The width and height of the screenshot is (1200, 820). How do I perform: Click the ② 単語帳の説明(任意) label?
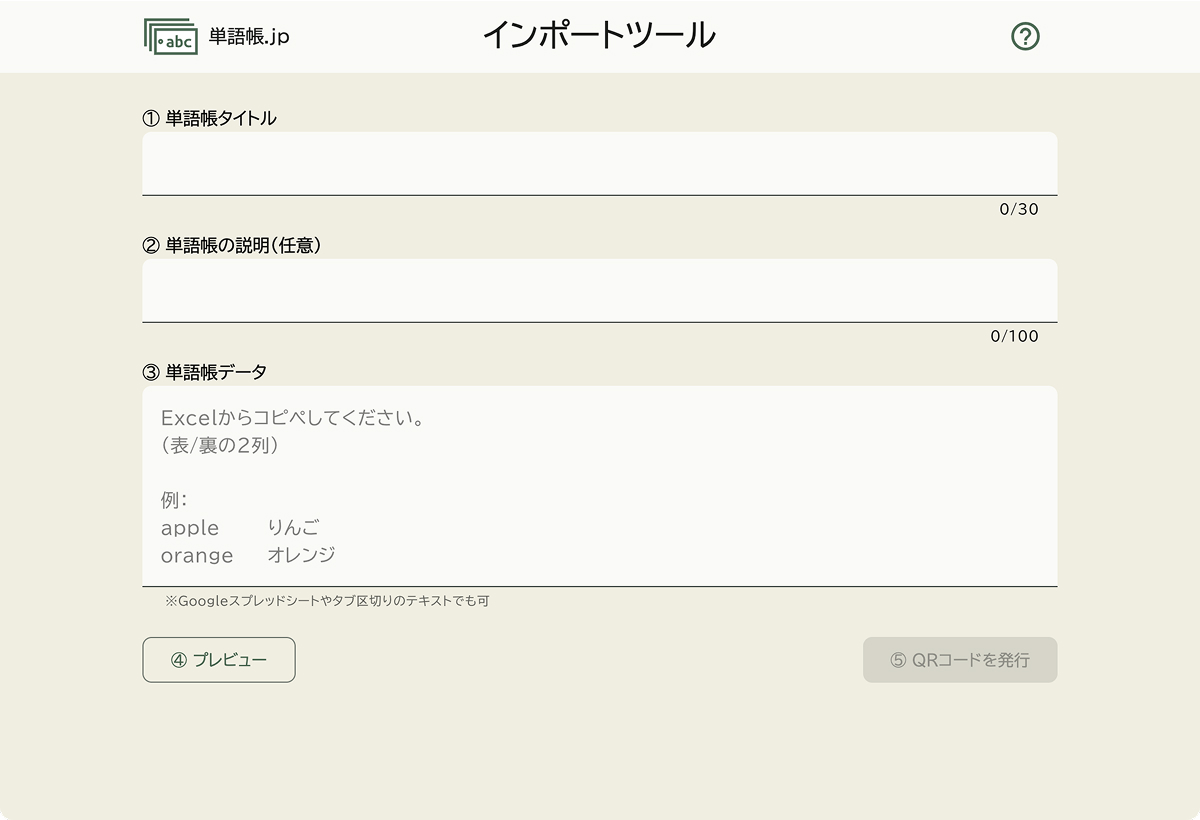[231, 245]
